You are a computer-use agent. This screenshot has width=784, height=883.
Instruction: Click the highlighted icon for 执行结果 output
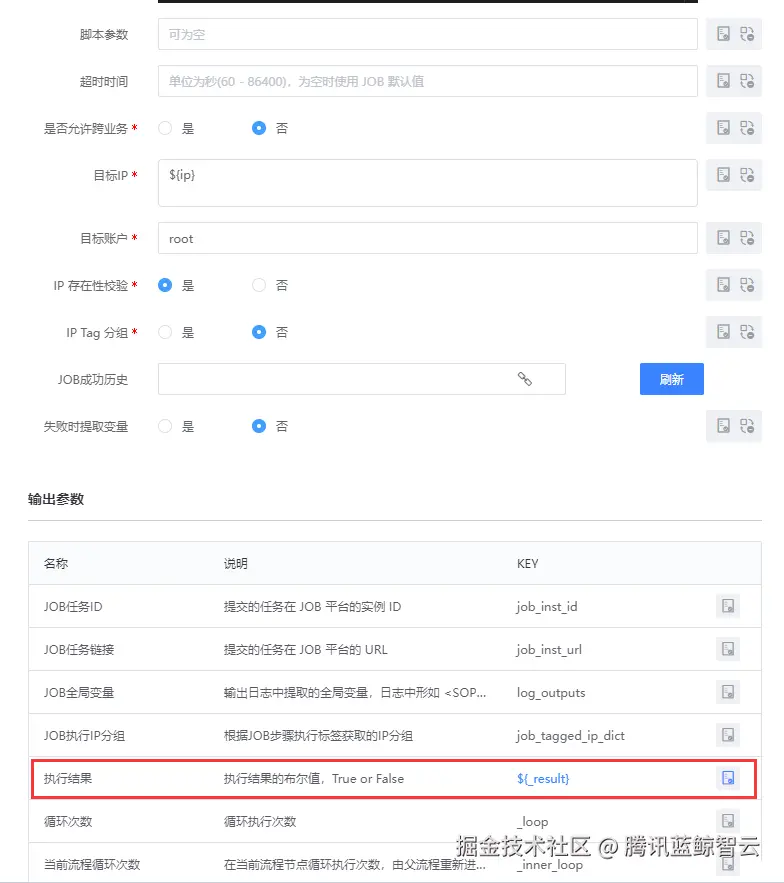728,778
